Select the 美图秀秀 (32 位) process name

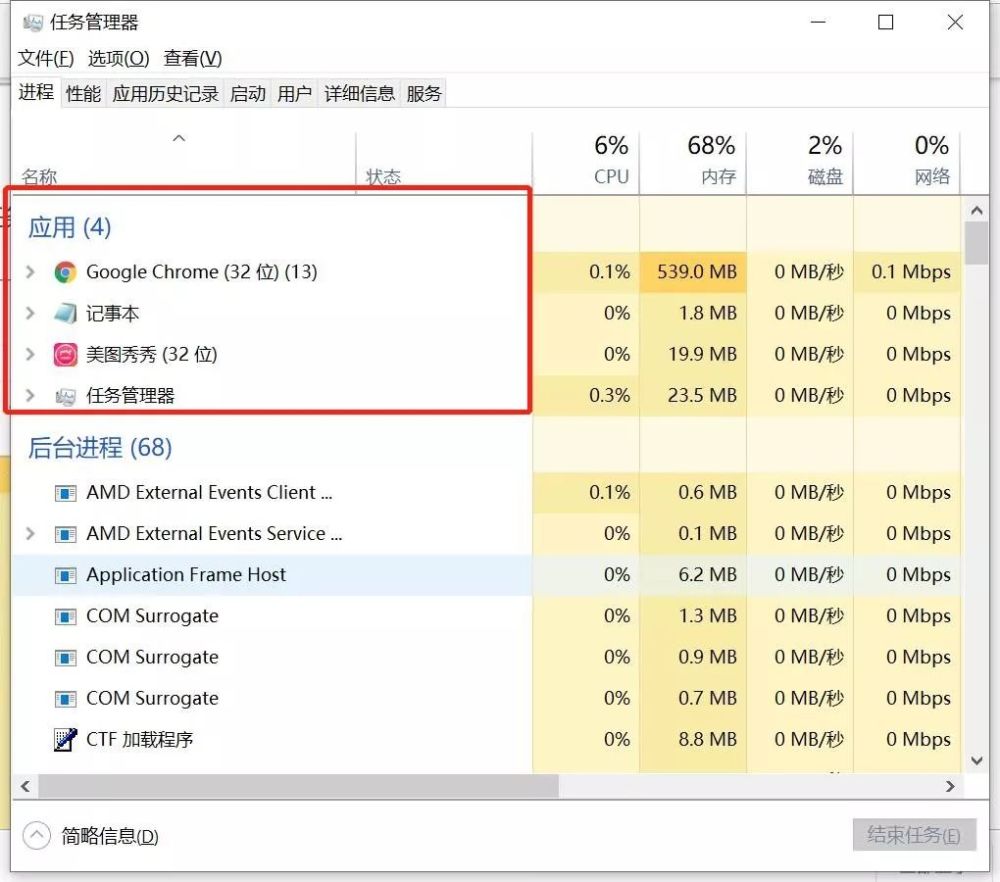[152, 355]
